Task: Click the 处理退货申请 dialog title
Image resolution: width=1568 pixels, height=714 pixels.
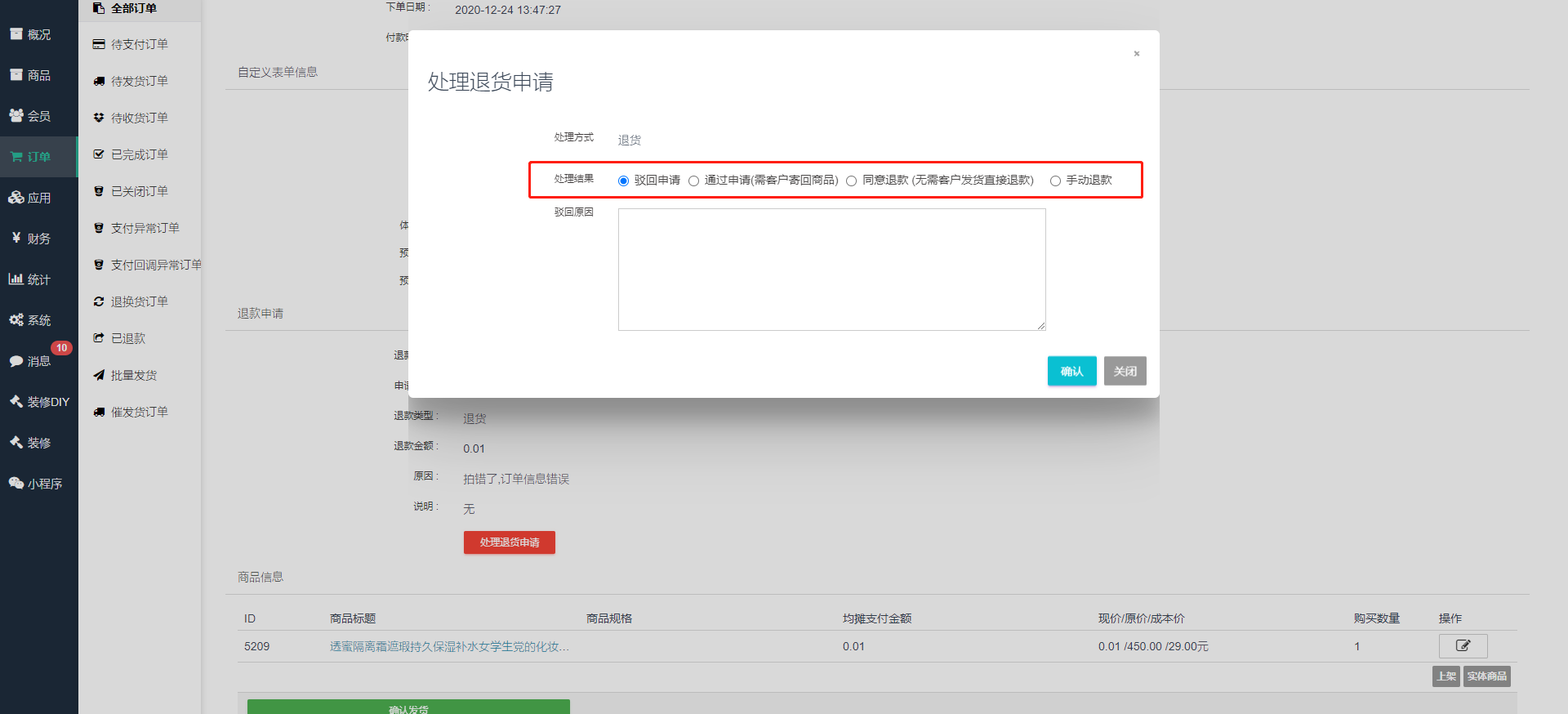Action: [x=491, y=82]
